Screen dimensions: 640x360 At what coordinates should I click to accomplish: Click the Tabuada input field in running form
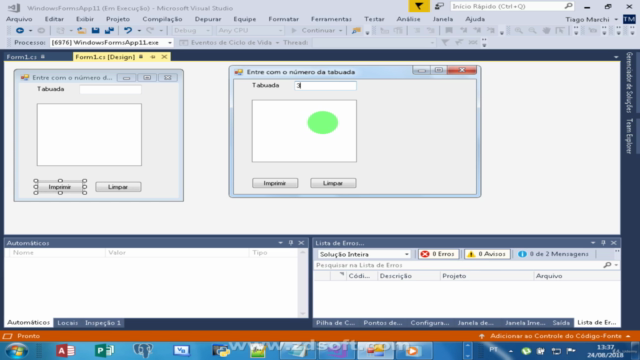(325, 86)
